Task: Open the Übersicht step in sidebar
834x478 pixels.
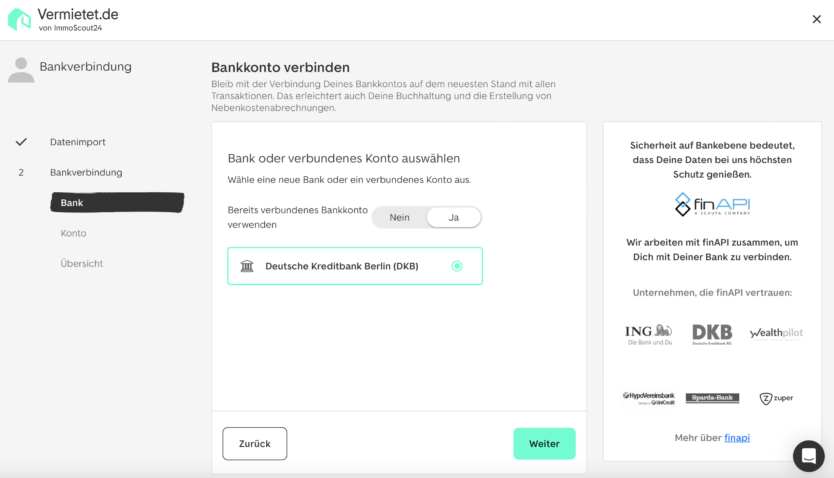Action: (x=81, y=263)
